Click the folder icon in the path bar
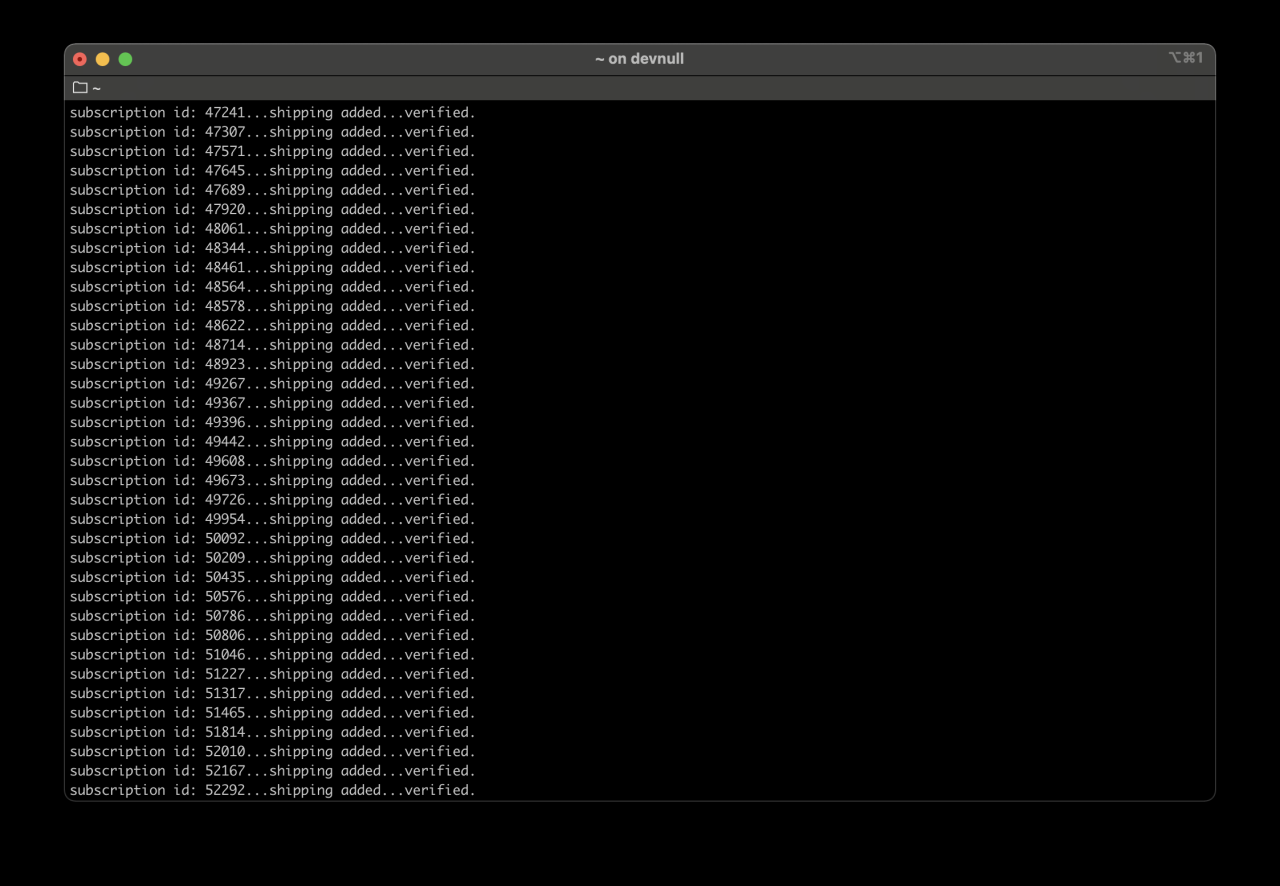This screenshot has height=886, width=1280. (x=80, y=88)
